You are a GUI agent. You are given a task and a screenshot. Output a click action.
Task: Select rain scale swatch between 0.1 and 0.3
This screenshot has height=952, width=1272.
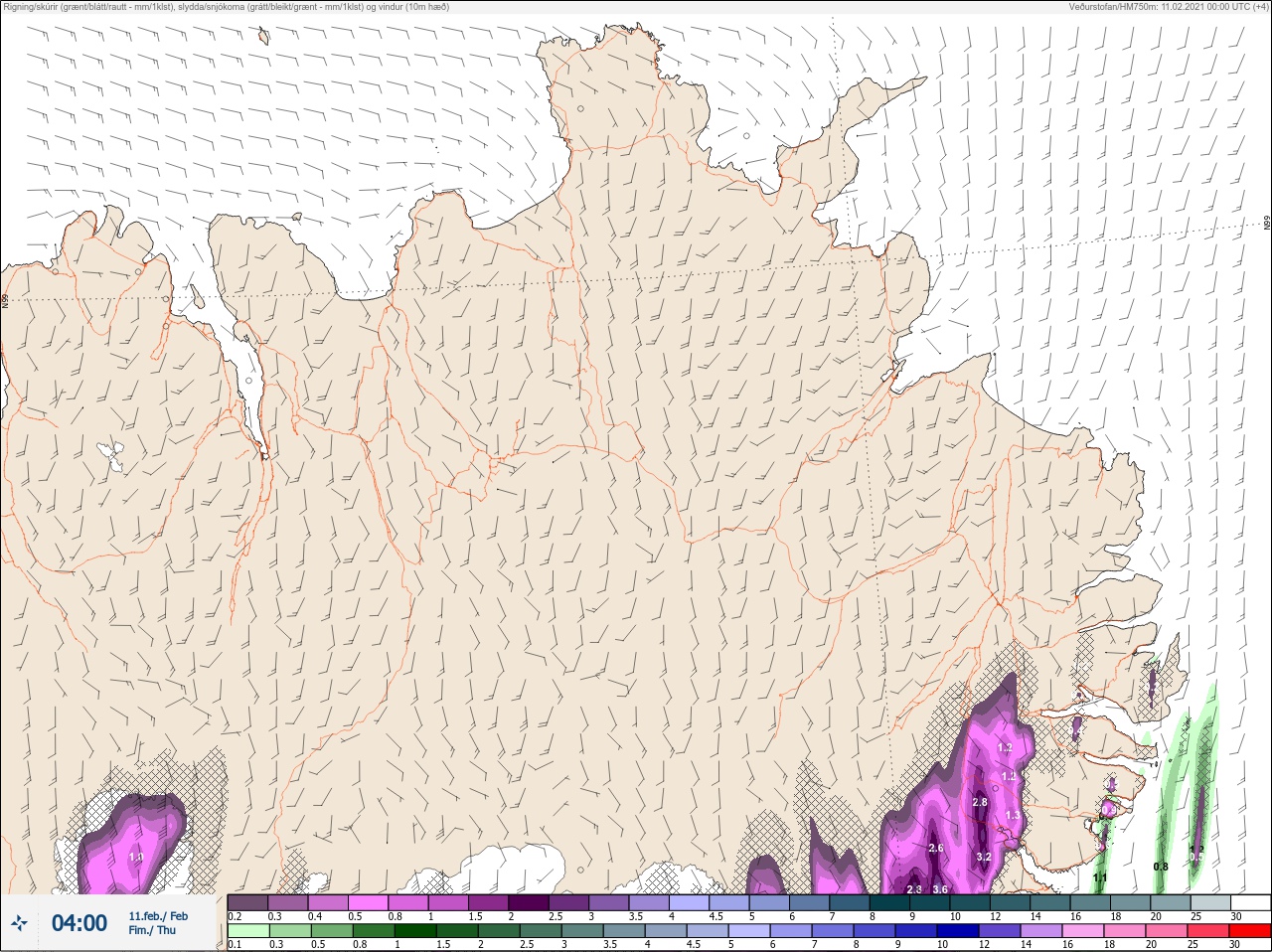tap(248, 931)
